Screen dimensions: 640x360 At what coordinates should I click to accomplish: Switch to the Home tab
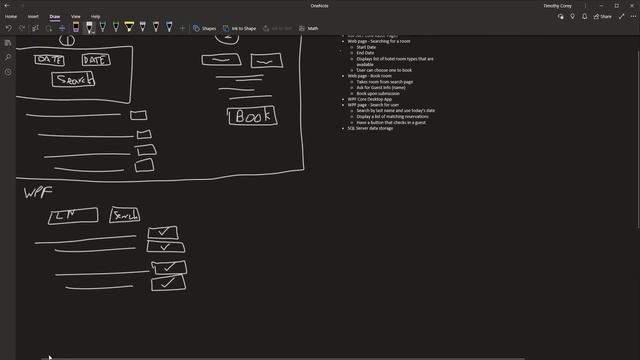pyautogui.click(x=11, y=17)
